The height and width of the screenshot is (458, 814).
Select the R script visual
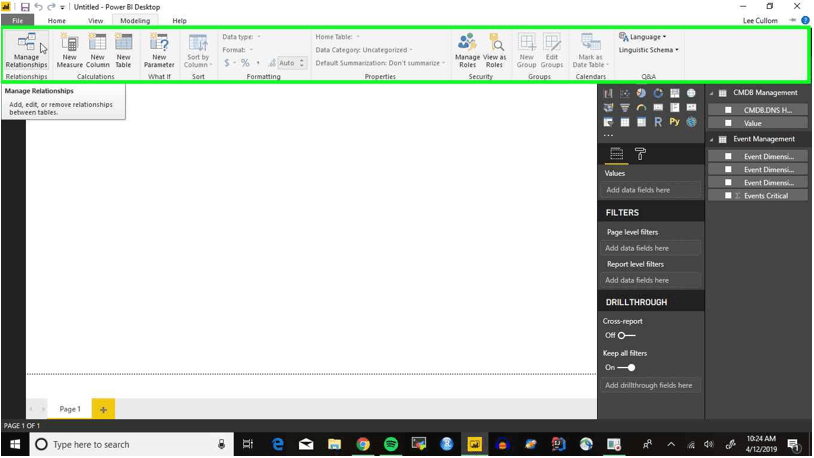tap(658, 122)
